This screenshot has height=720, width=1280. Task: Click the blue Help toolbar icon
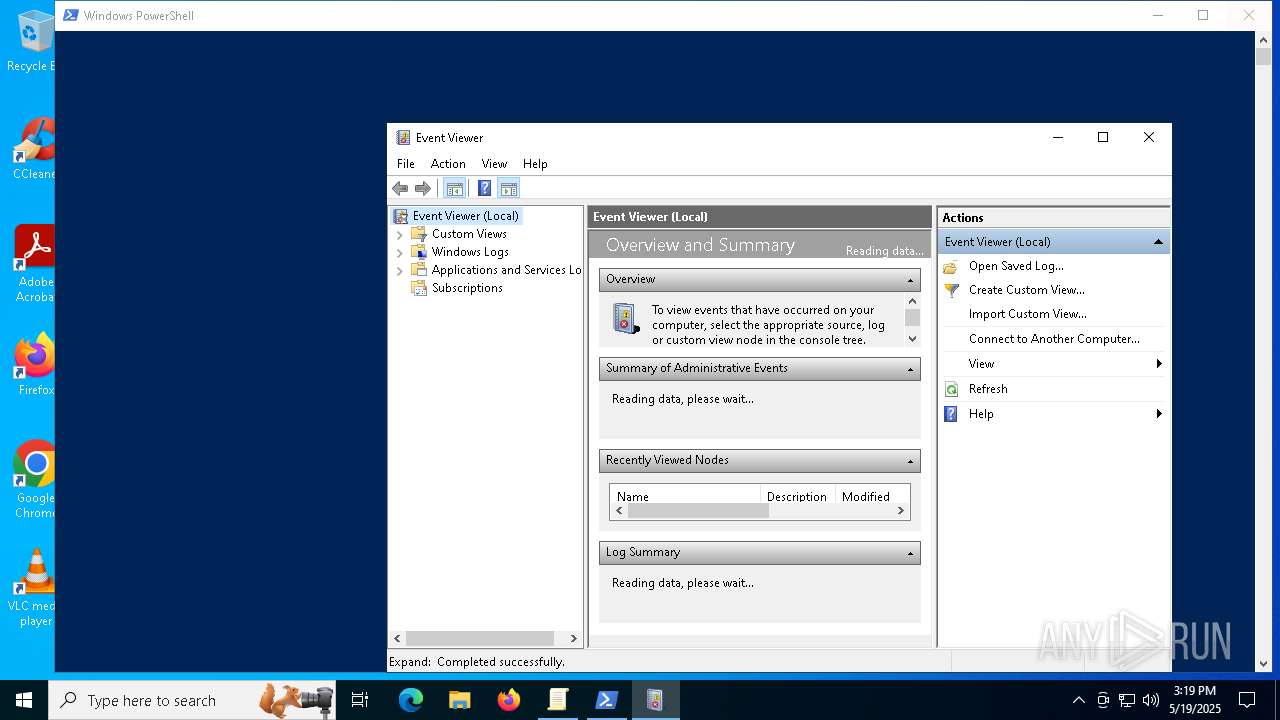tap(484, 188)
